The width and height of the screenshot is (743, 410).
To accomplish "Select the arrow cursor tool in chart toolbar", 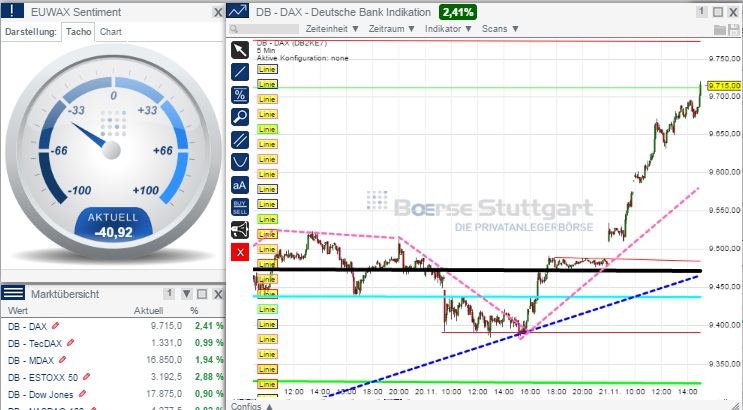I will pyautogui.click(x=240, y=50).
